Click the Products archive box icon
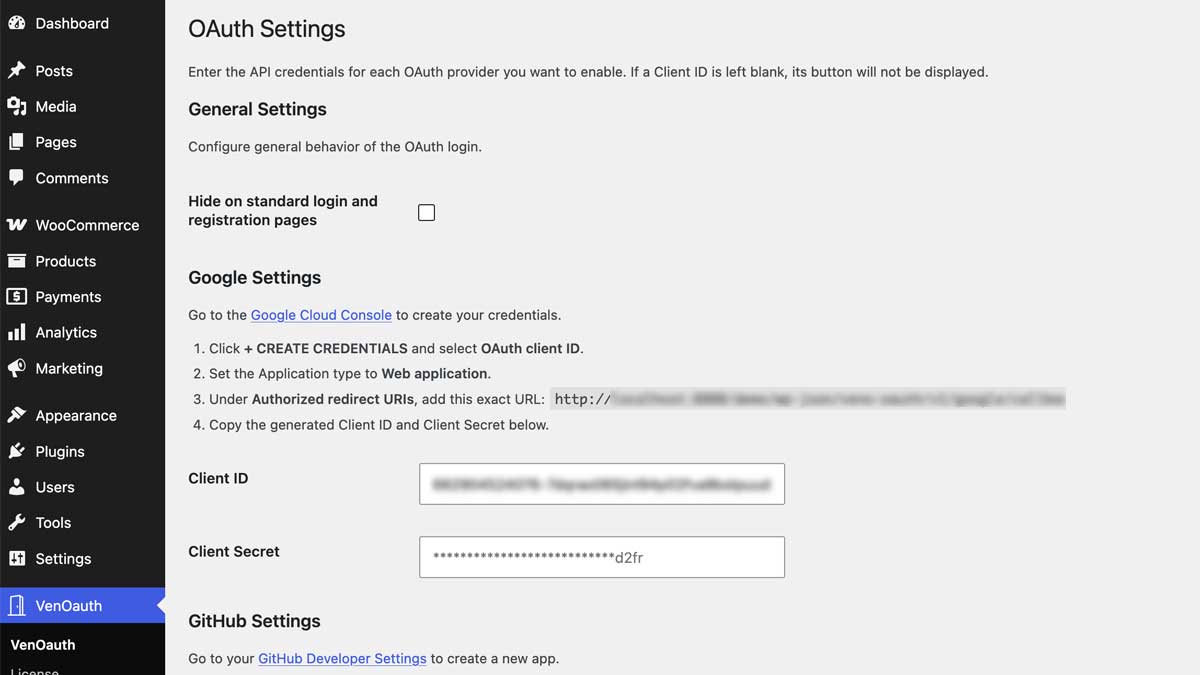Image resolution: width=1200 pixels, height=675 pixels. click(x=16, y=261)
